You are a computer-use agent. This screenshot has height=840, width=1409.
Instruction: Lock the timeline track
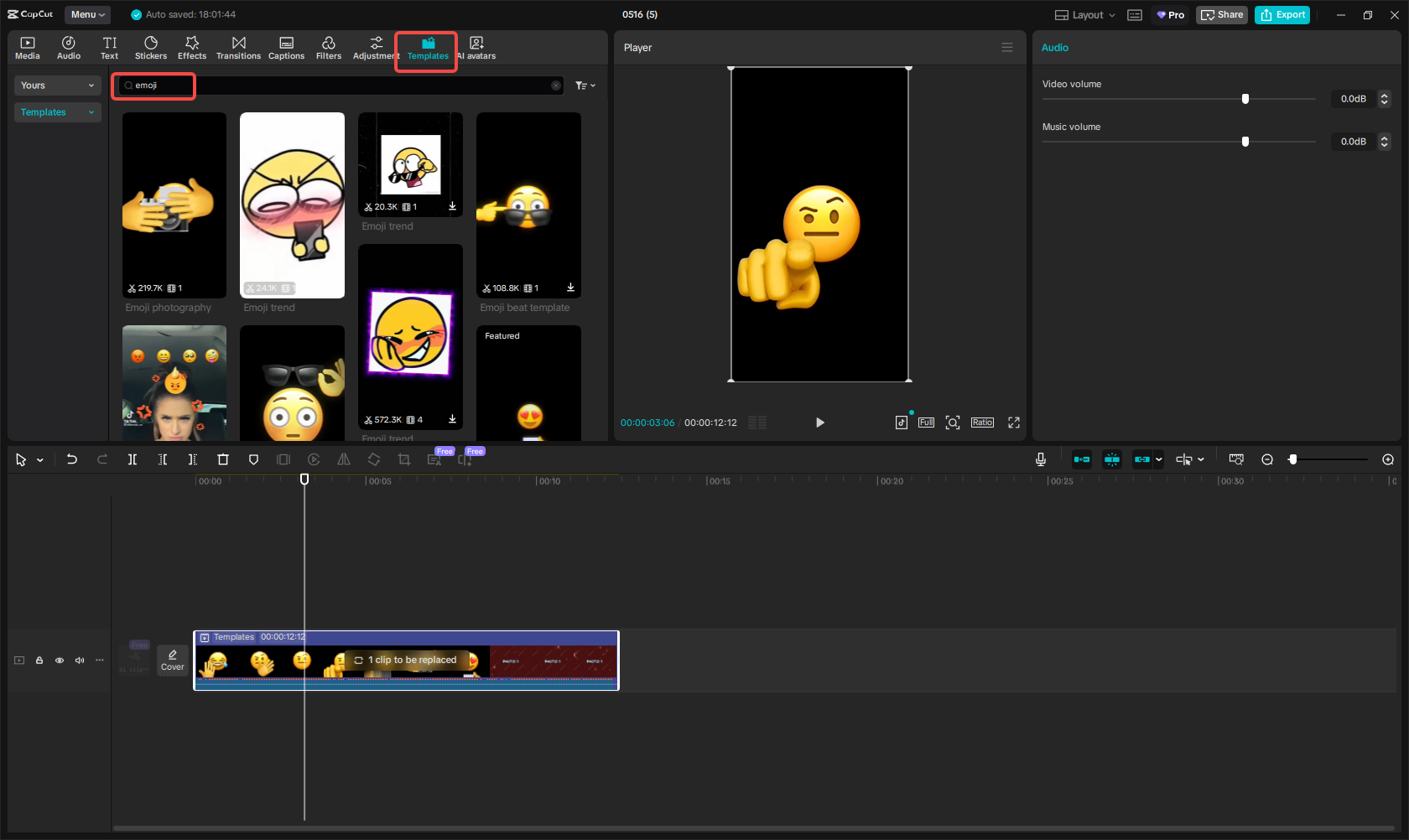tap(39, 661)
